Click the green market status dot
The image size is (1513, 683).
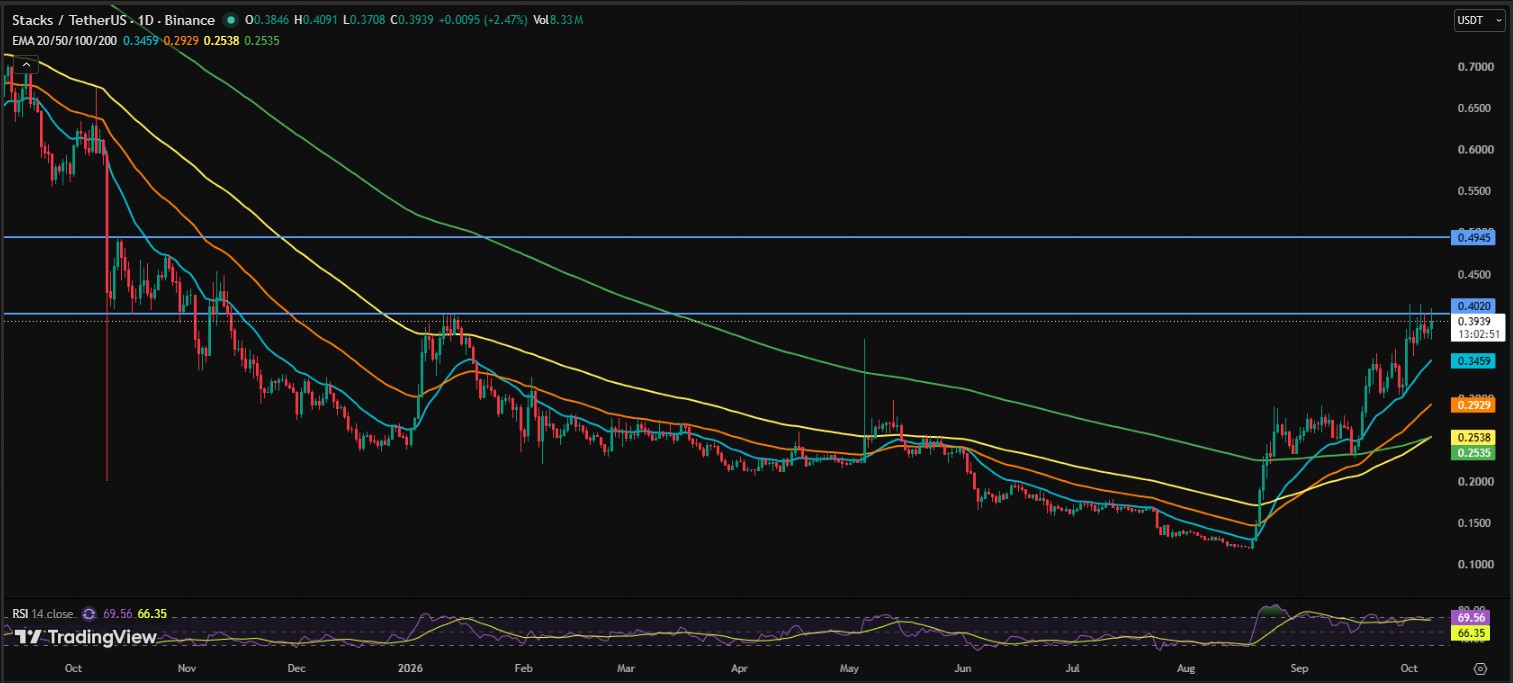[x=231, y=20]
